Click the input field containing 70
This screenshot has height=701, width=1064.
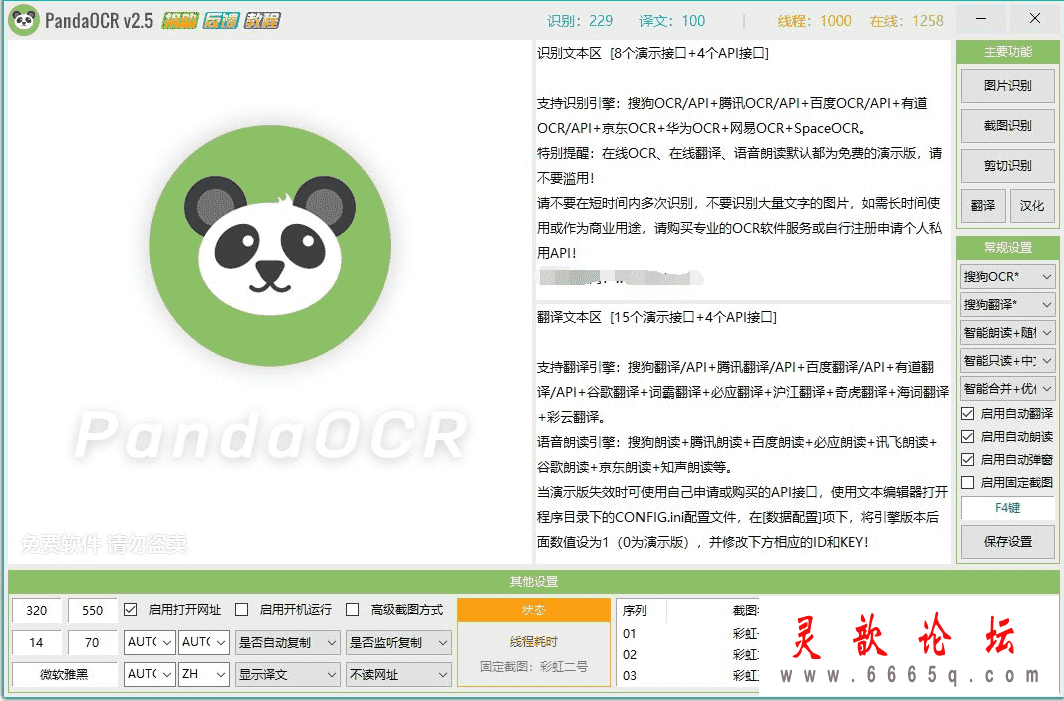[x=92, y=642]
